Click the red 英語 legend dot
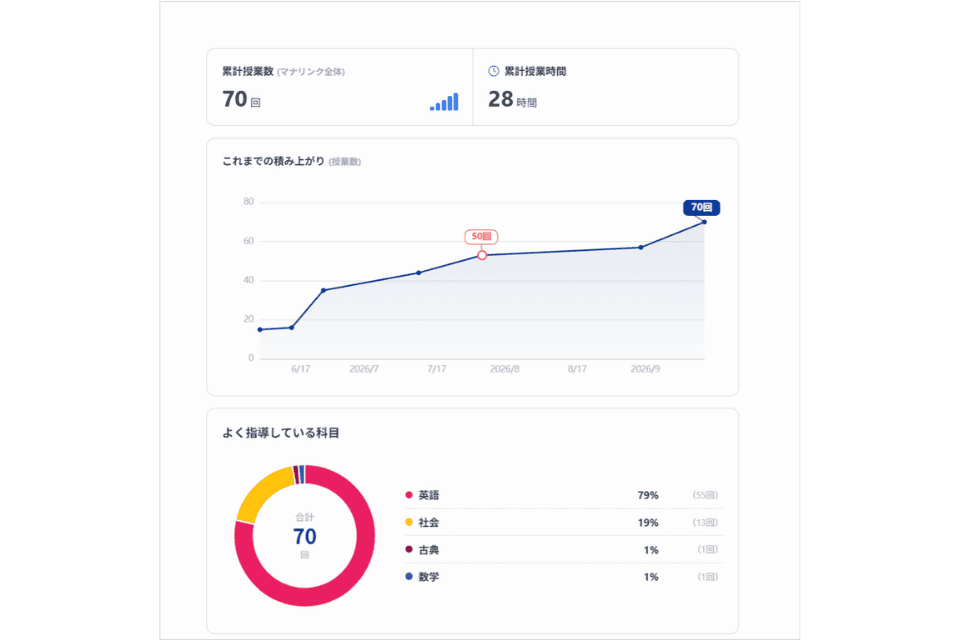 tap(409, 495)
